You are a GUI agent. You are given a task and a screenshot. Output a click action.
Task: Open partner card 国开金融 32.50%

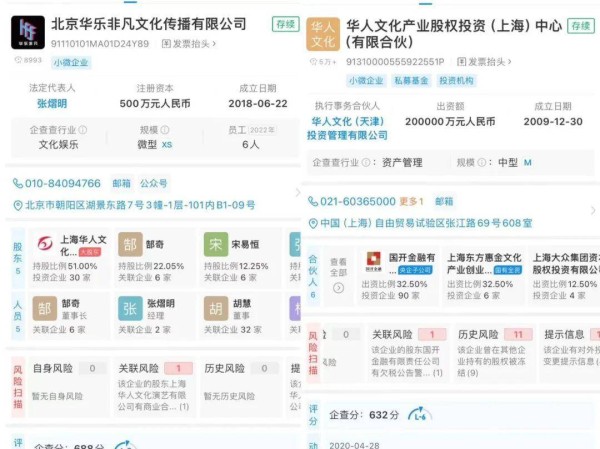point(399,276)
